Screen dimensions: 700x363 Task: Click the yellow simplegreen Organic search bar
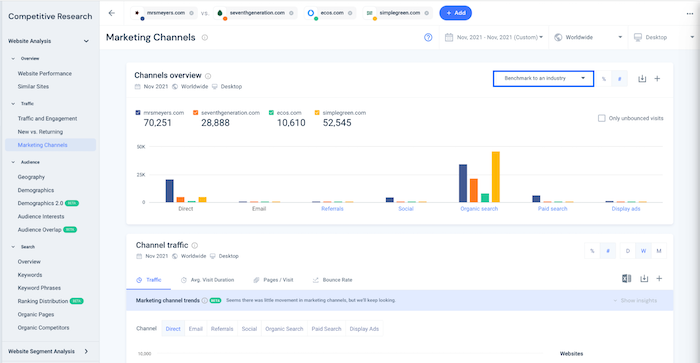pyautogui.click(x=496, y=177)
